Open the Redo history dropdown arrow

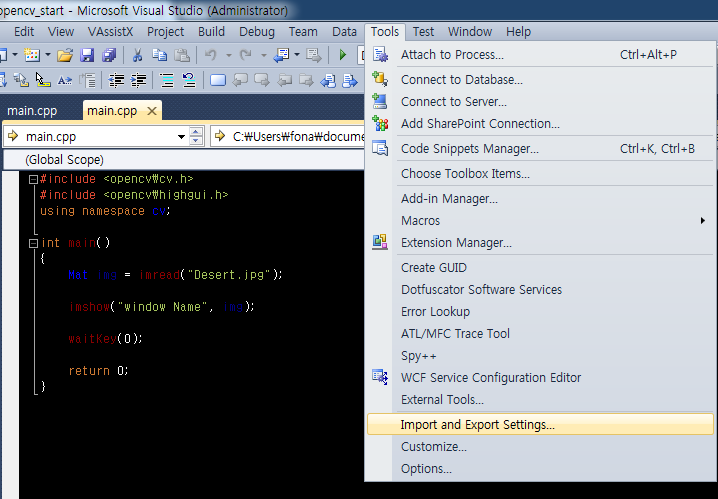(x=264, y=55)
